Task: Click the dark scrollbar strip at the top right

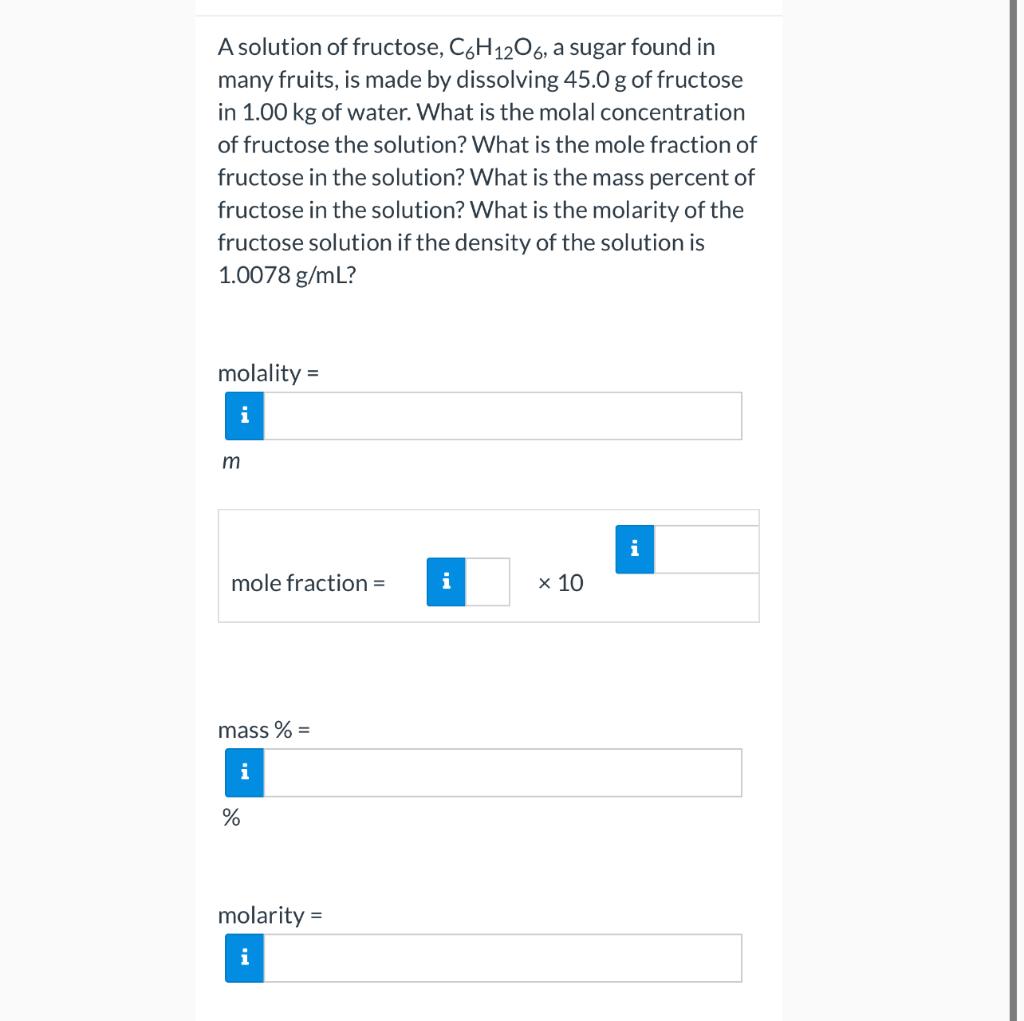Action: click(1015, 50)
